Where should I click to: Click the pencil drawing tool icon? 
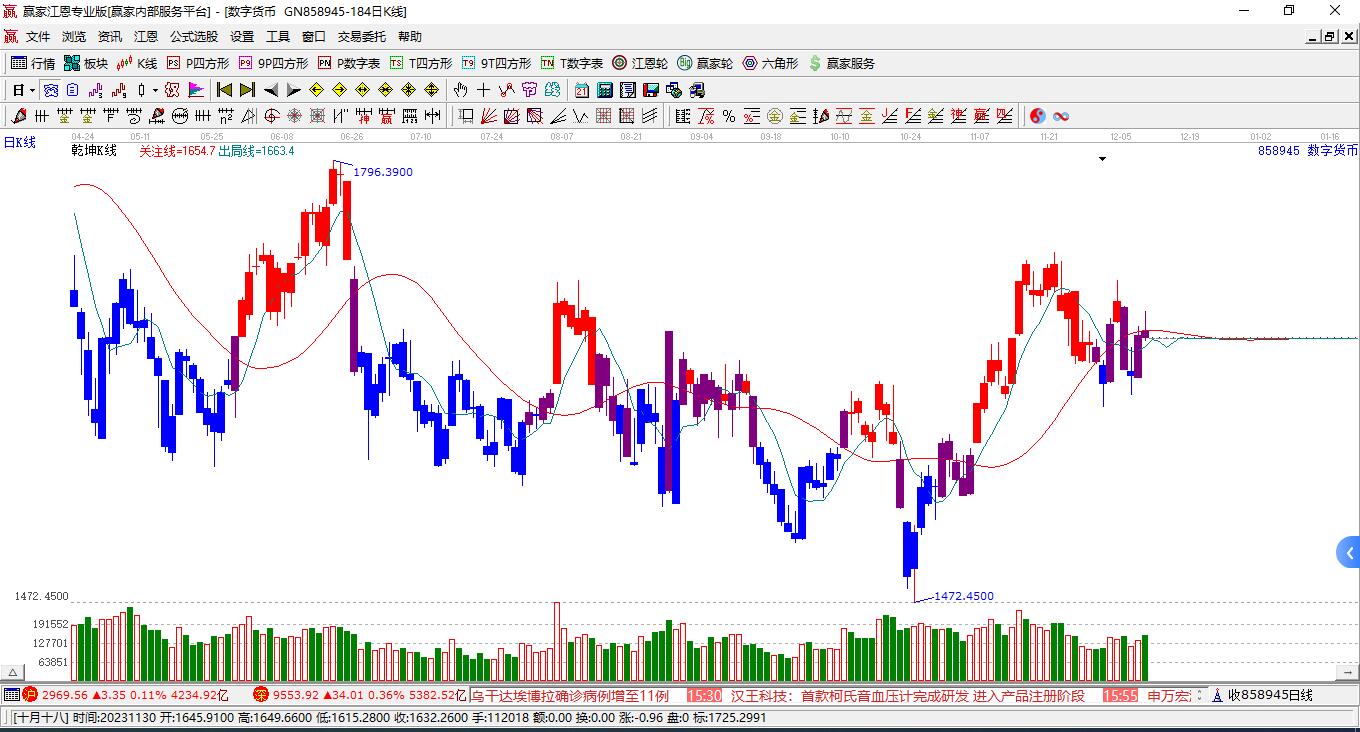[17, 116]
